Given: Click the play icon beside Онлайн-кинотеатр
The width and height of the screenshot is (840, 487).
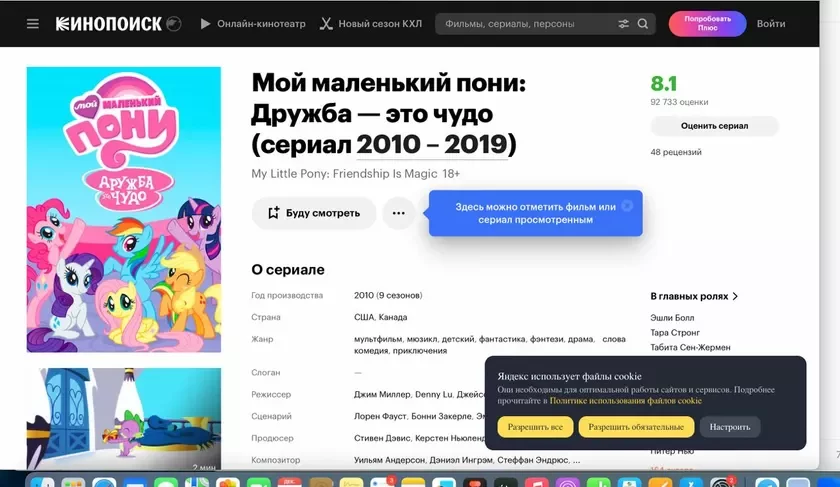Looking at the screenshot, I should tap(206, 24).
